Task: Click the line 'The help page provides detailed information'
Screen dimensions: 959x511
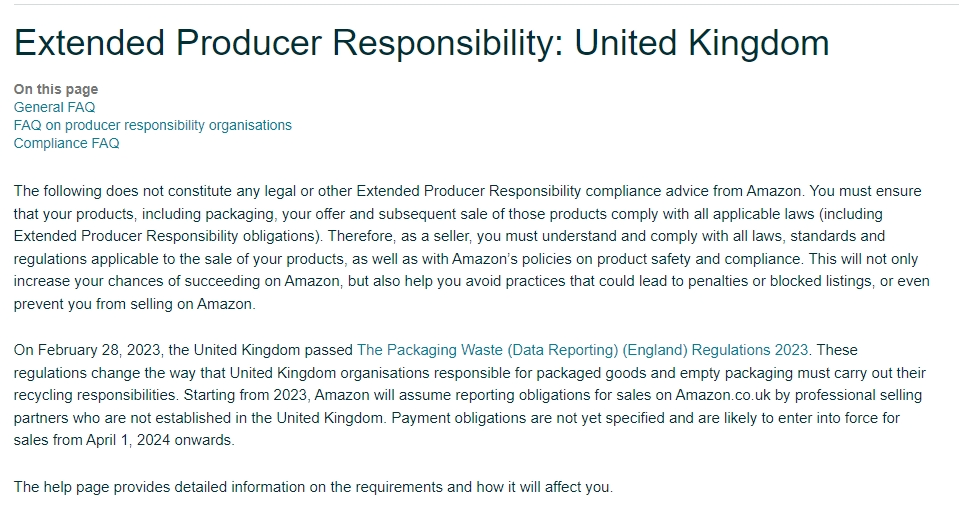Action: click(x=313, y=487)
